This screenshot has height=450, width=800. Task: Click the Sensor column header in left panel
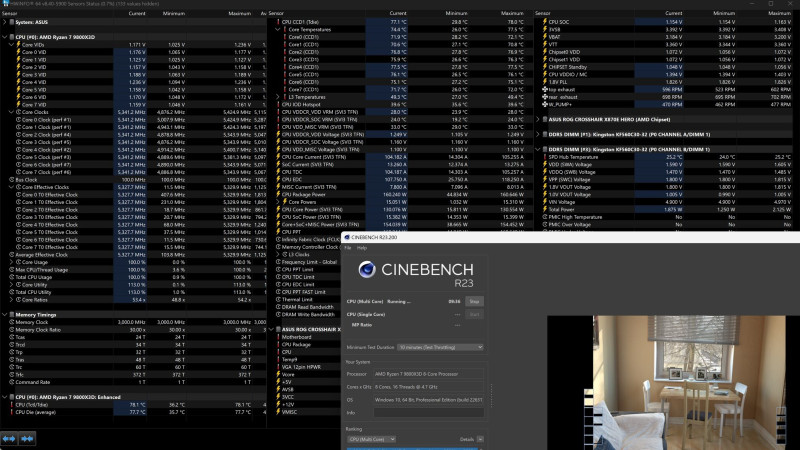pos(10,13)
